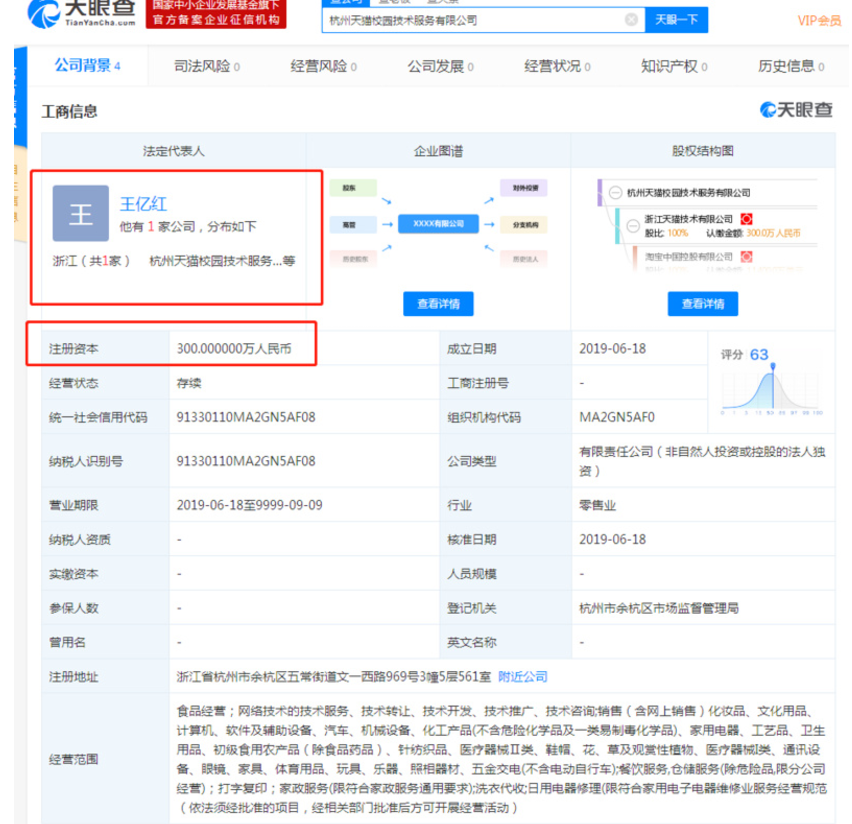Image resolution: width=852 pixels, height=824 pixels.
Task: Select the 股东 node in the enterprise graph
Action: point(352,187)
